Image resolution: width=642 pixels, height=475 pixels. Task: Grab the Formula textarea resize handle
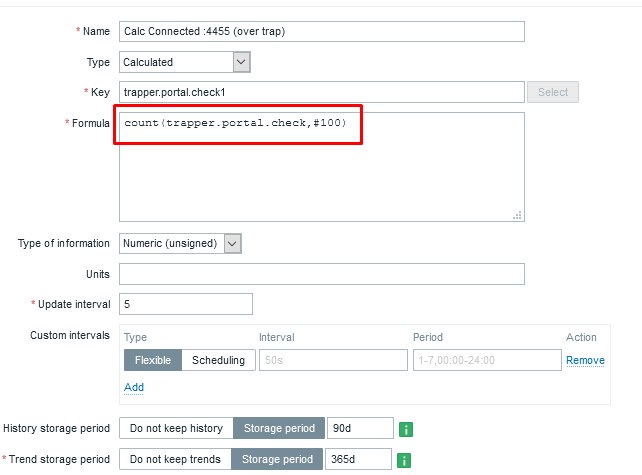point(518,215)
